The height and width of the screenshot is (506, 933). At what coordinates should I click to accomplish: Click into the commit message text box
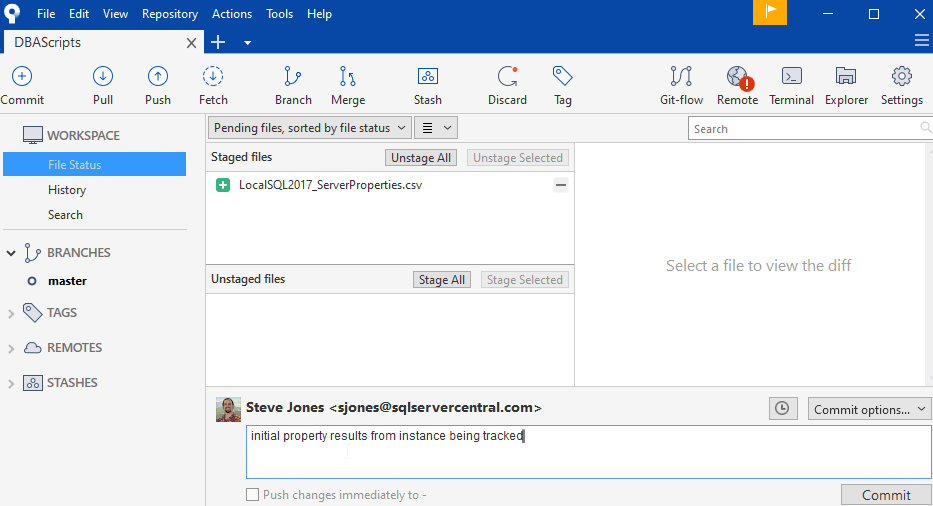(x=588, y=452)
